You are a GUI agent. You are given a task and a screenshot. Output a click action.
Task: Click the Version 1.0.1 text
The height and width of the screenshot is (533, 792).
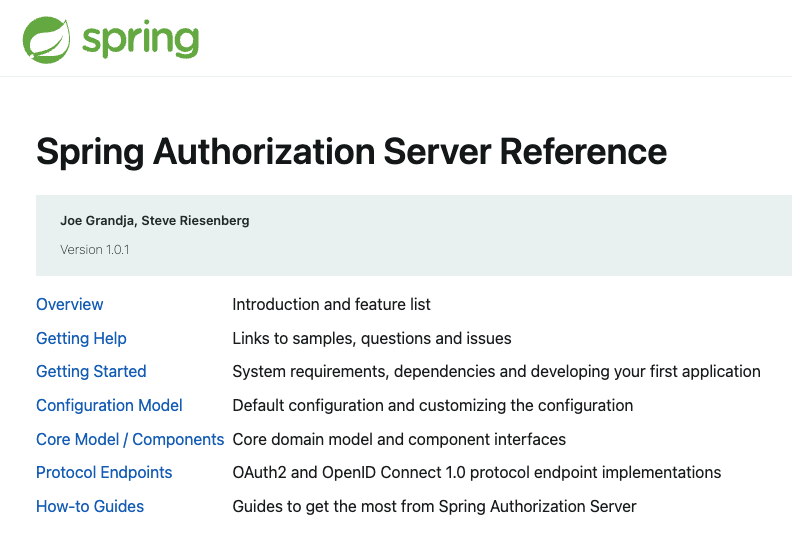click(94, 250)
